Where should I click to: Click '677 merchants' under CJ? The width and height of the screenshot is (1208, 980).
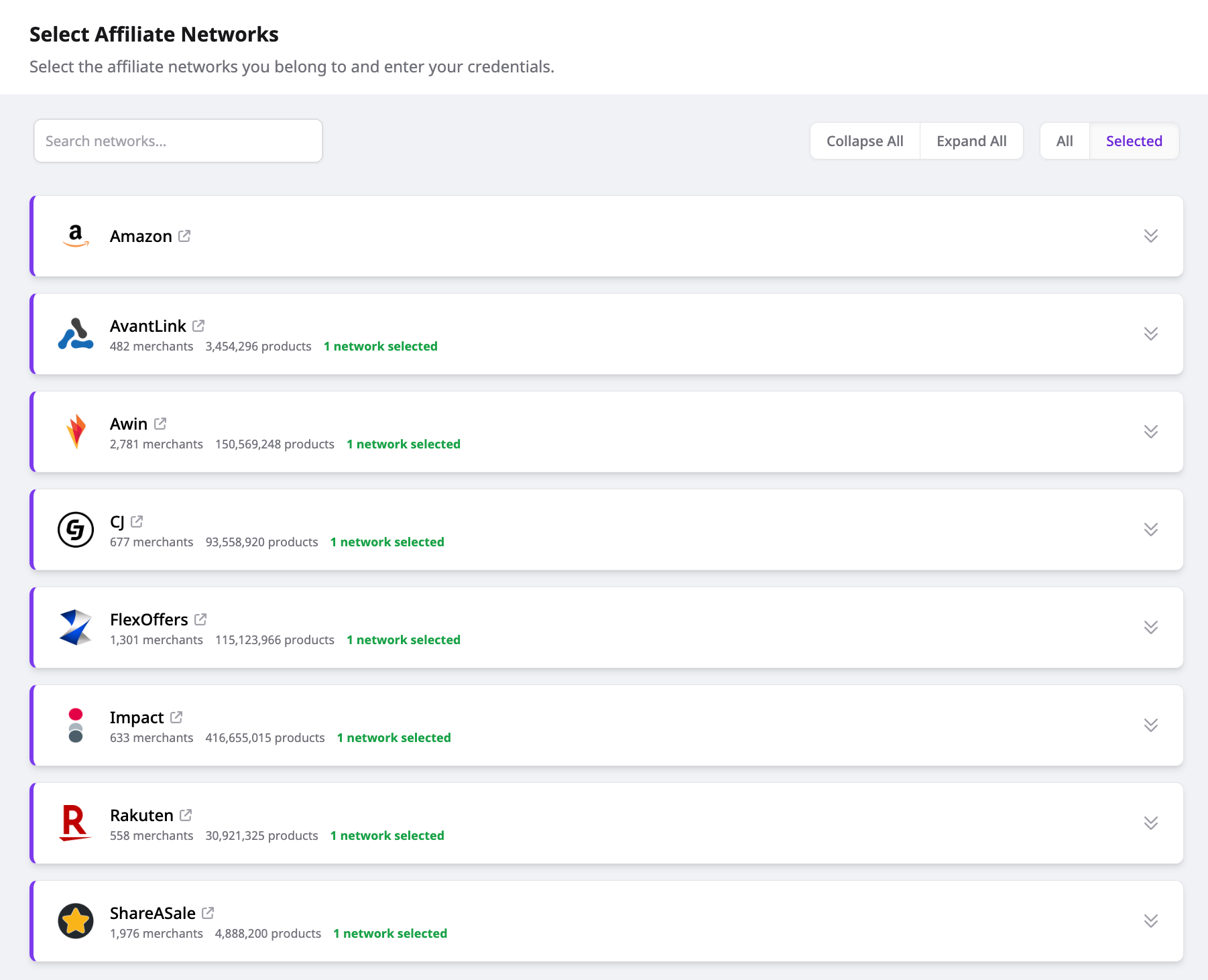152,542
